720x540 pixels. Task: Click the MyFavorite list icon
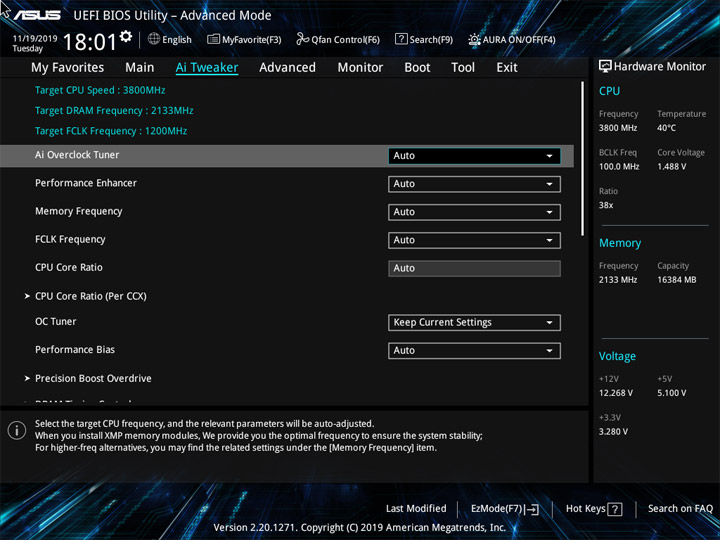coord(213,39)
